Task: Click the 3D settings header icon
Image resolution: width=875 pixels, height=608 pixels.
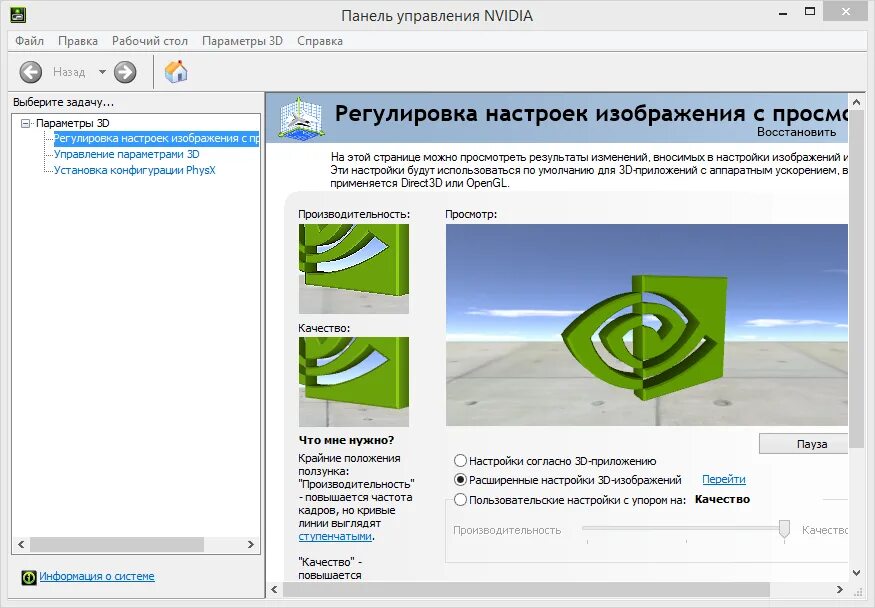Action: click(x=301, y=118)
